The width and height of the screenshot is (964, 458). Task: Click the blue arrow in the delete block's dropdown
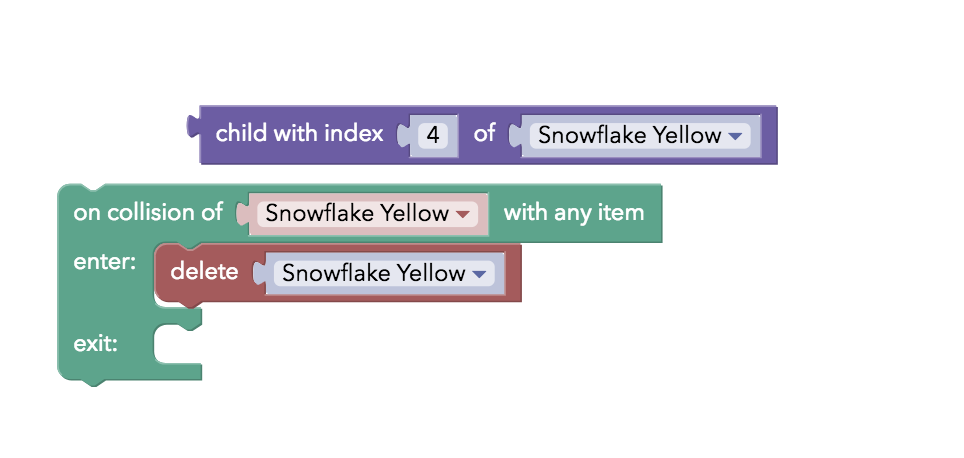coord(480,274)
